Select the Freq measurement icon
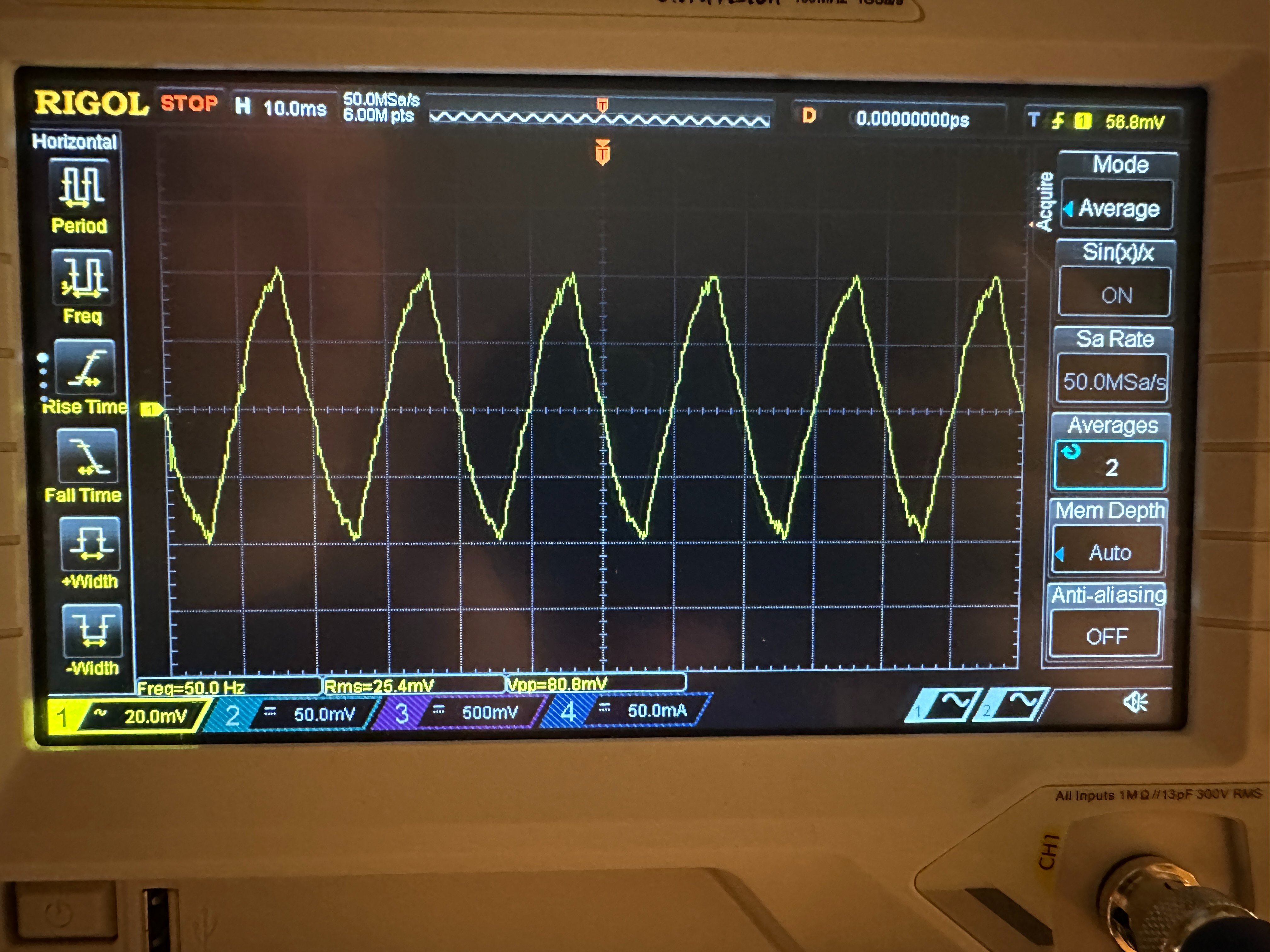This screenshot has height=952, width=1270. 82,278
